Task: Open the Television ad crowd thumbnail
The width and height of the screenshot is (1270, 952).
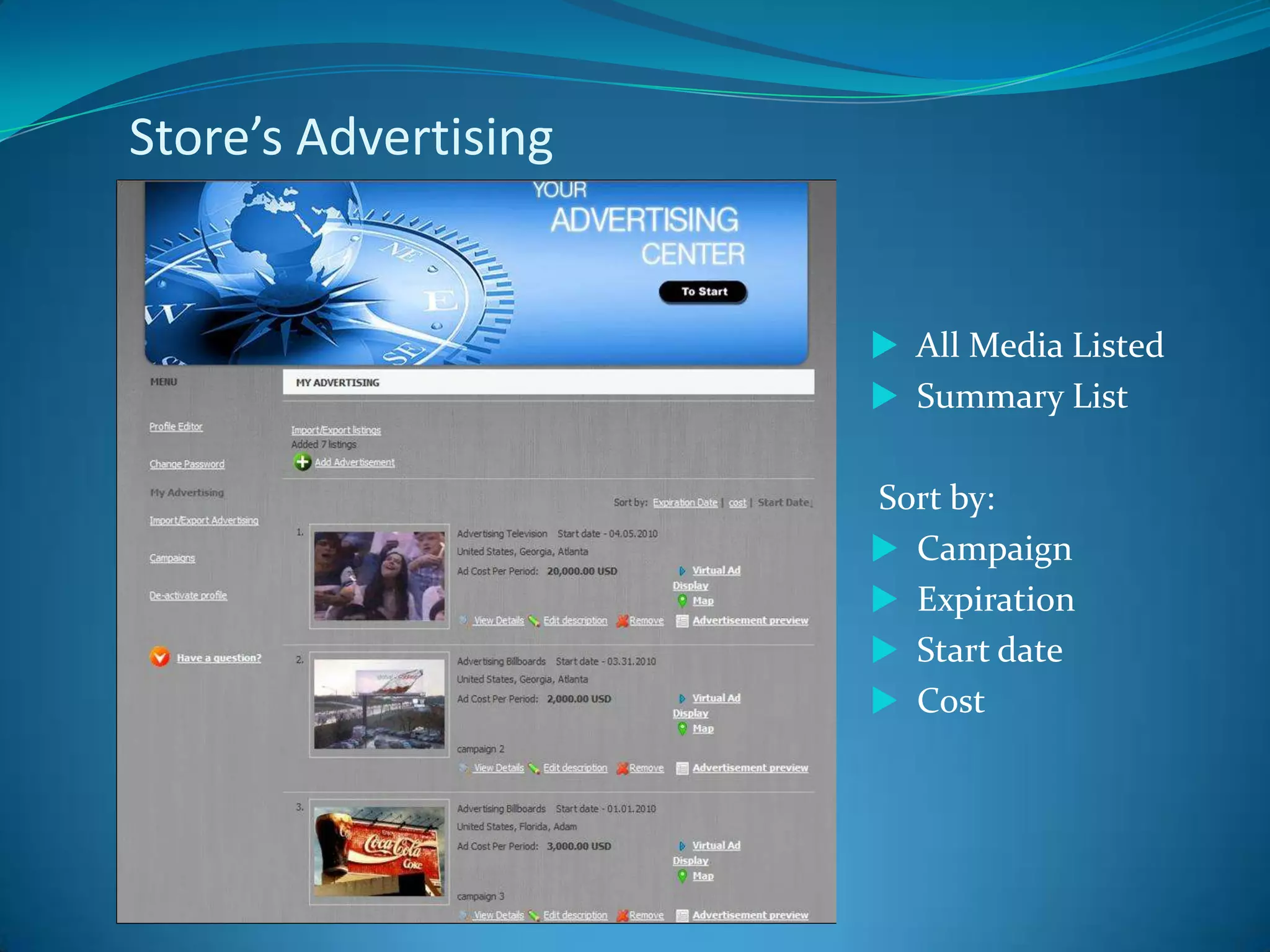Action: click(379, 576)
